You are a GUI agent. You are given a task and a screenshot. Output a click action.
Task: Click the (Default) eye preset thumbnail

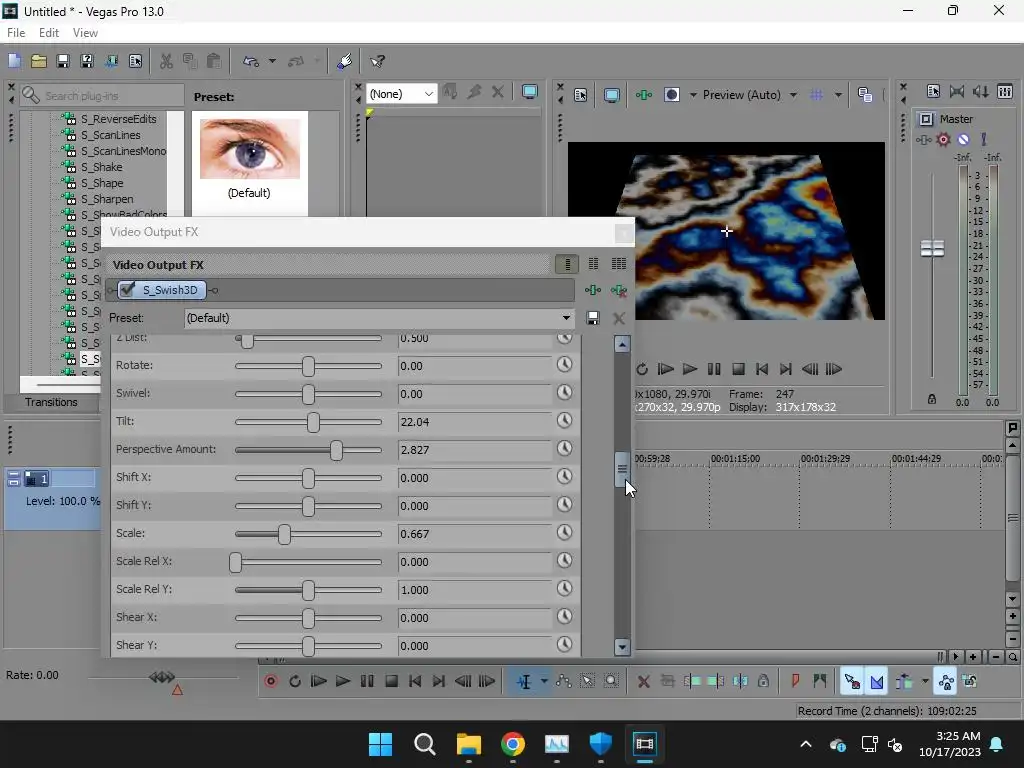click(x=249, y=149)
